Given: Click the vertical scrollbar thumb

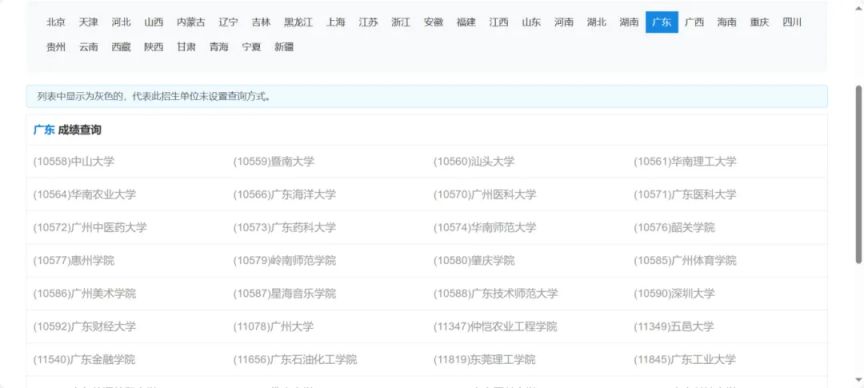Looking at the screenshot, I should pyautogui.click(x=858, y=174).
